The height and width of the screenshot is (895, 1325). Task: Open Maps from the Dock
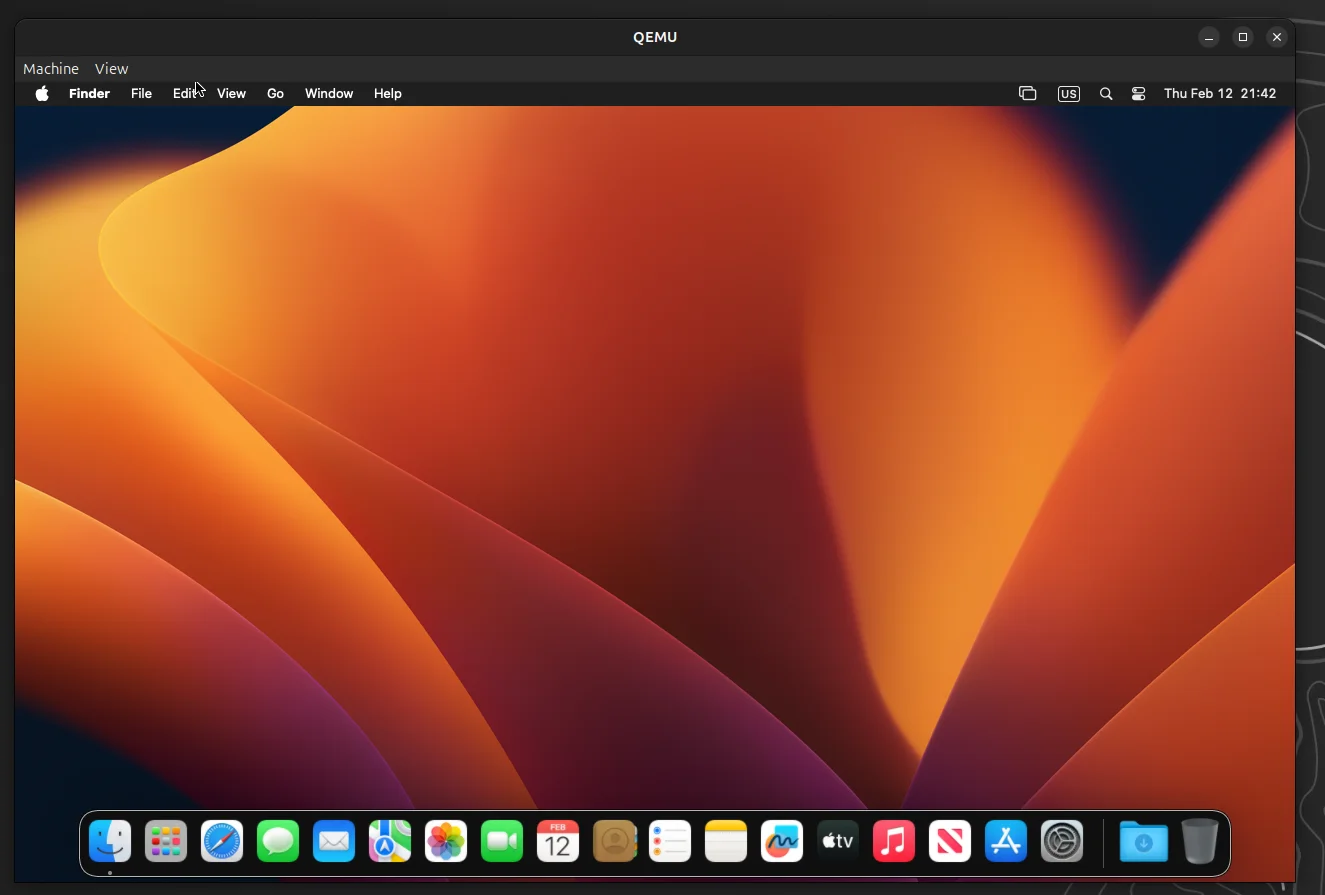[389, 842]
